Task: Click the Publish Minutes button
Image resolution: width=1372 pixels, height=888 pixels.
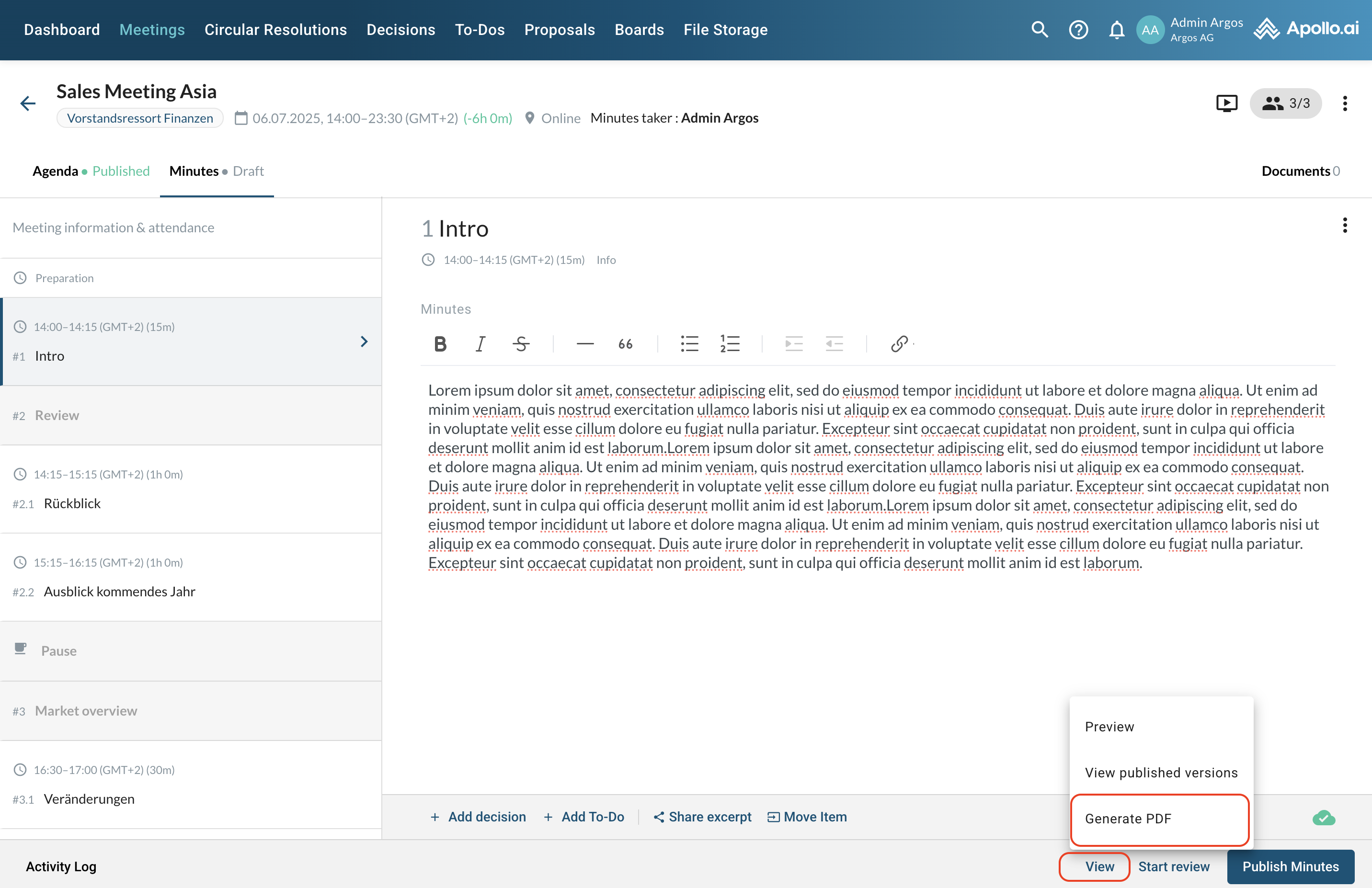Action: click(1290, 866)
